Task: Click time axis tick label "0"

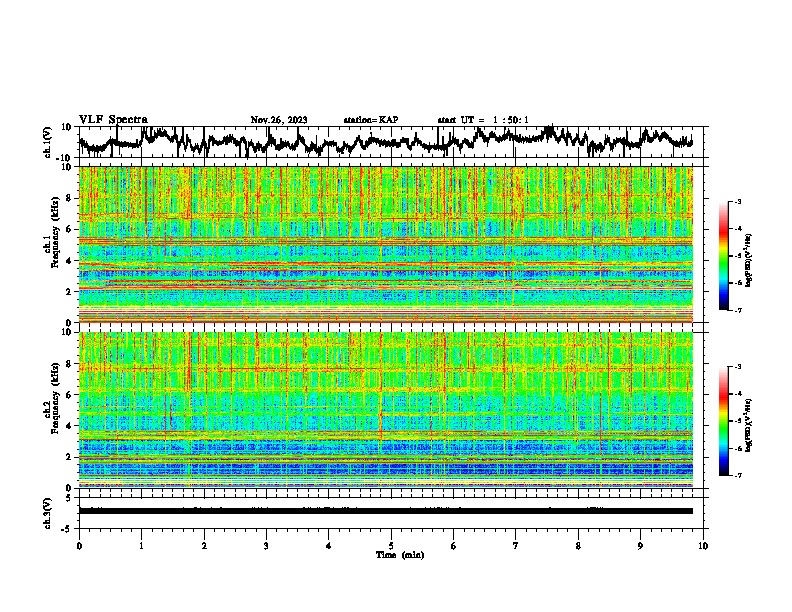Action: click(79, 546)
